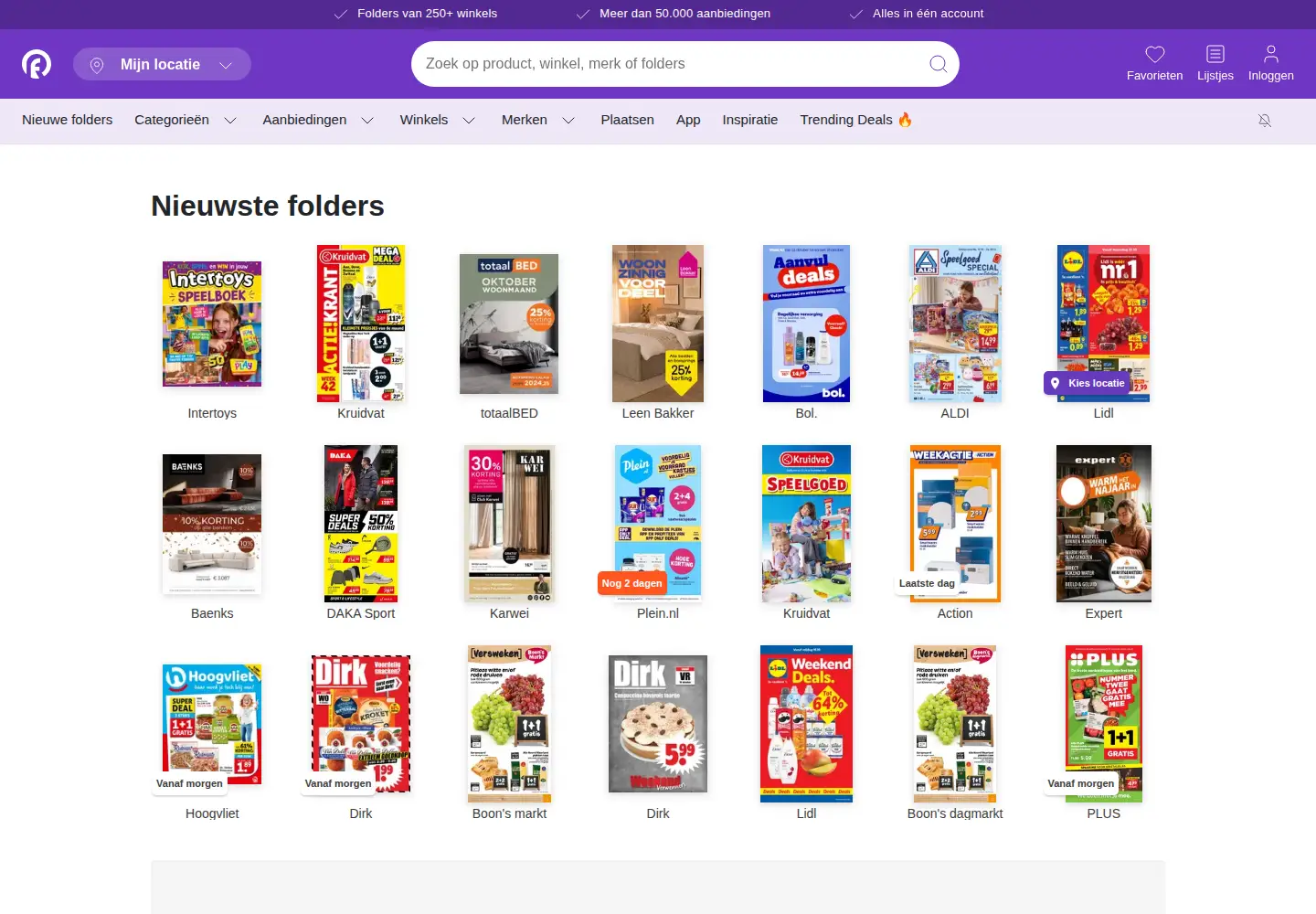Image resolution: width=1316 pixels, height=914 pixels.
Task: Open the Intertoys Speelboek folder
Action: point(212,324)
